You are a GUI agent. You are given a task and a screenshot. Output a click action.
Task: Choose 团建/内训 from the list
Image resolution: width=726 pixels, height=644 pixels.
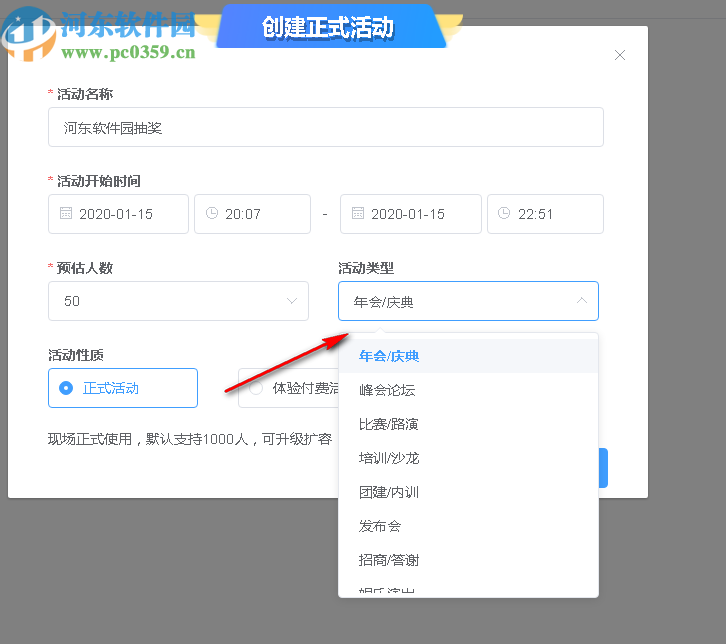tap(468, 492)
